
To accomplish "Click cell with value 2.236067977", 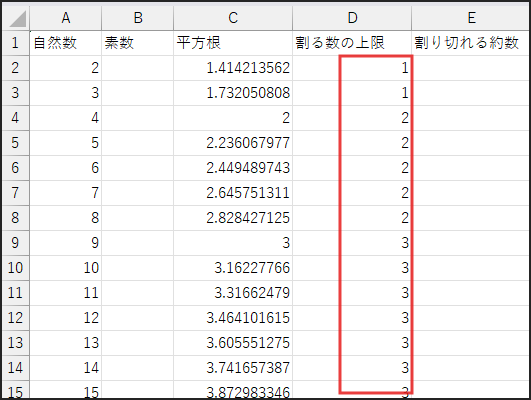I will tap(233, 143).
